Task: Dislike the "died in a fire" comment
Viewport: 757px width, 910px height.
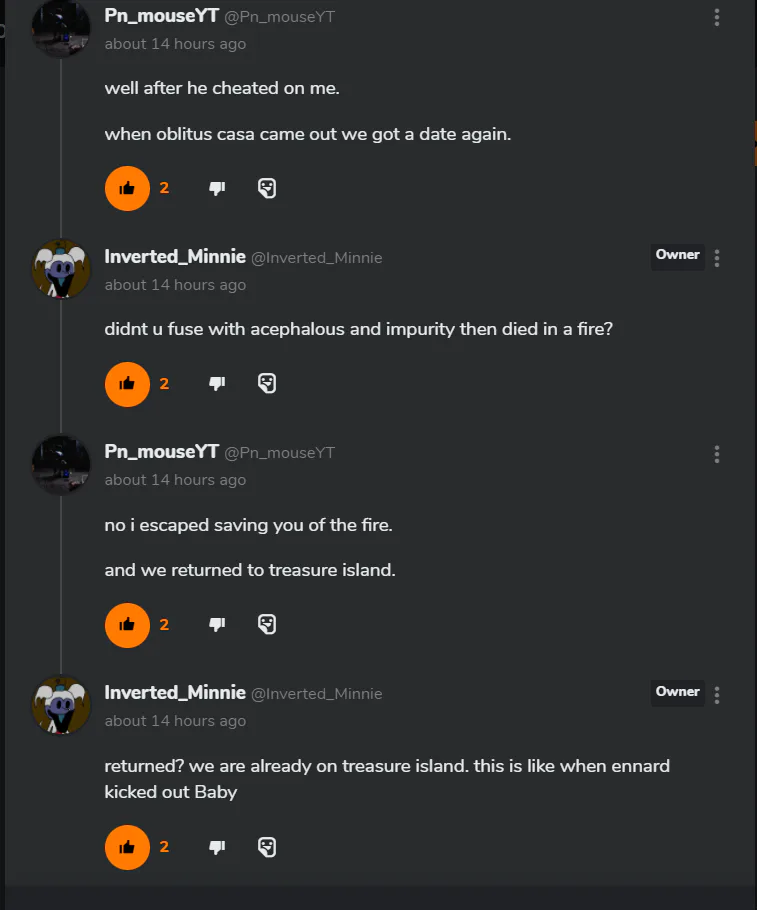Action: pyautogui.click(x=217, y=384)
